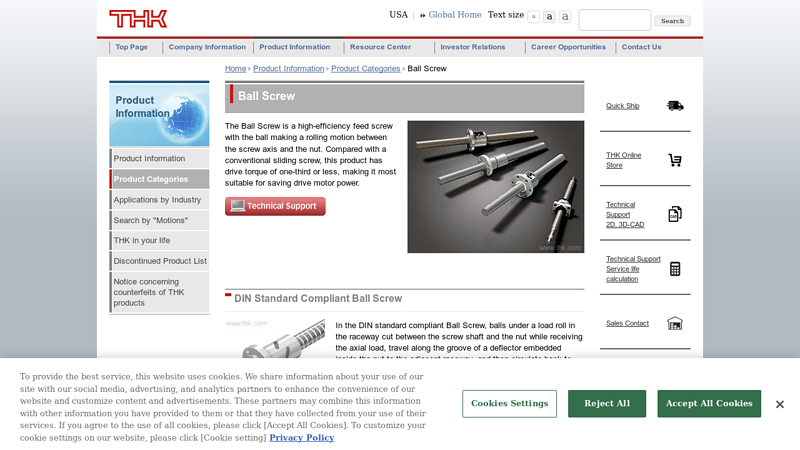Click the Product Categories breadcrumb link

coord(366,68)
